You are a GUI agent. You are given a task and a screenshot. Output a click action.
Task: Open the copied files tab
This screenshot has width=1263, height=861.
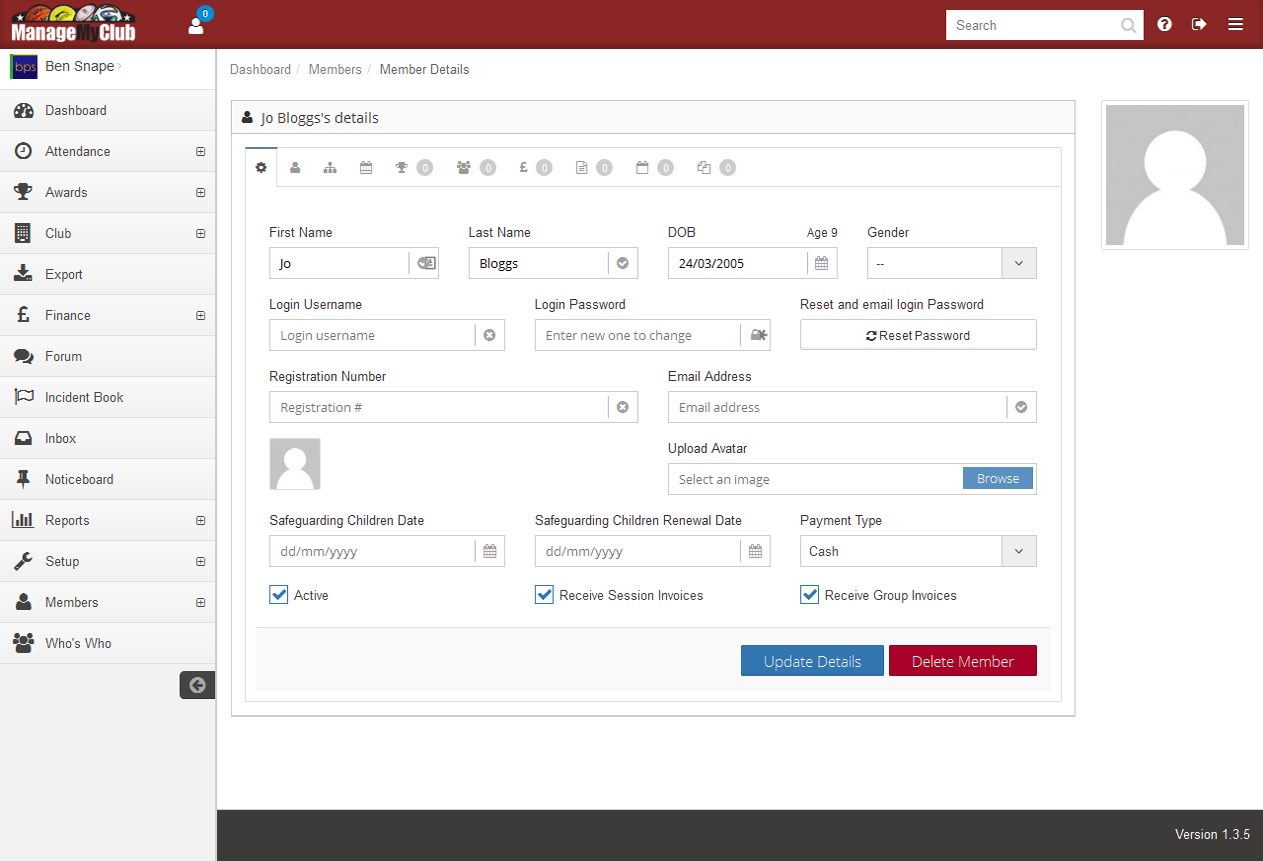[x=716, y=168]
